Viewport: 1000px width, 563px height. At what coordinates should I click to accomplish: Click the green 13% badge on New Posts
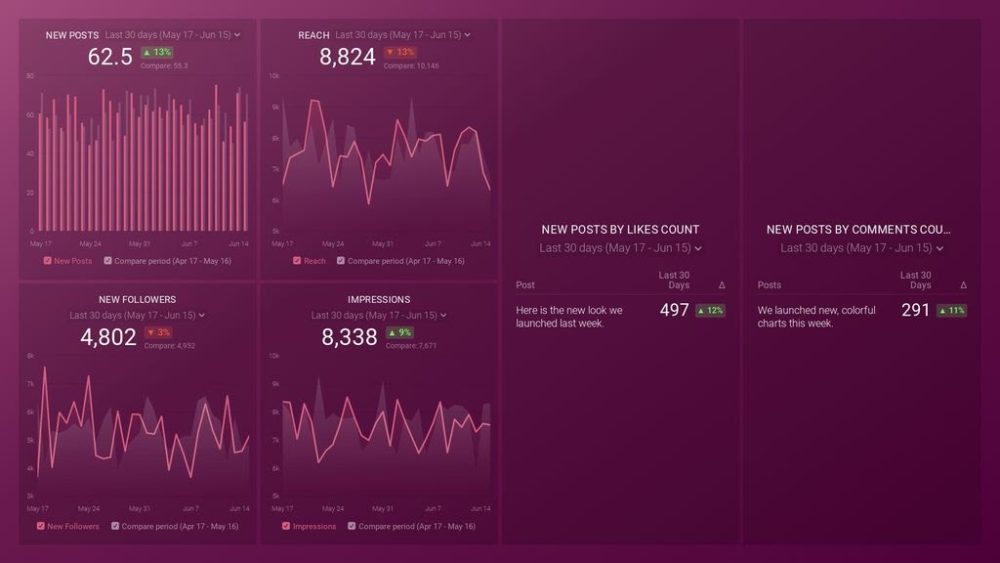point(157,52)
